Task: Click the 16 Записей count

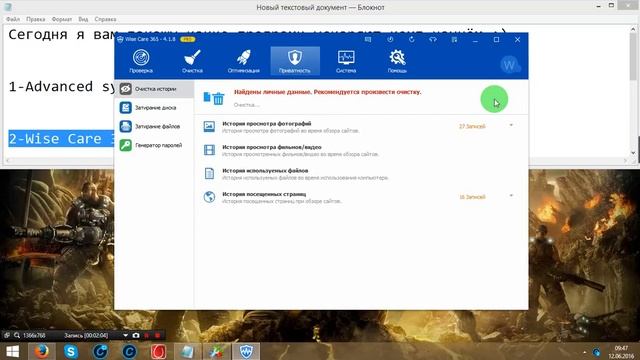Action: tap(472, 197)
